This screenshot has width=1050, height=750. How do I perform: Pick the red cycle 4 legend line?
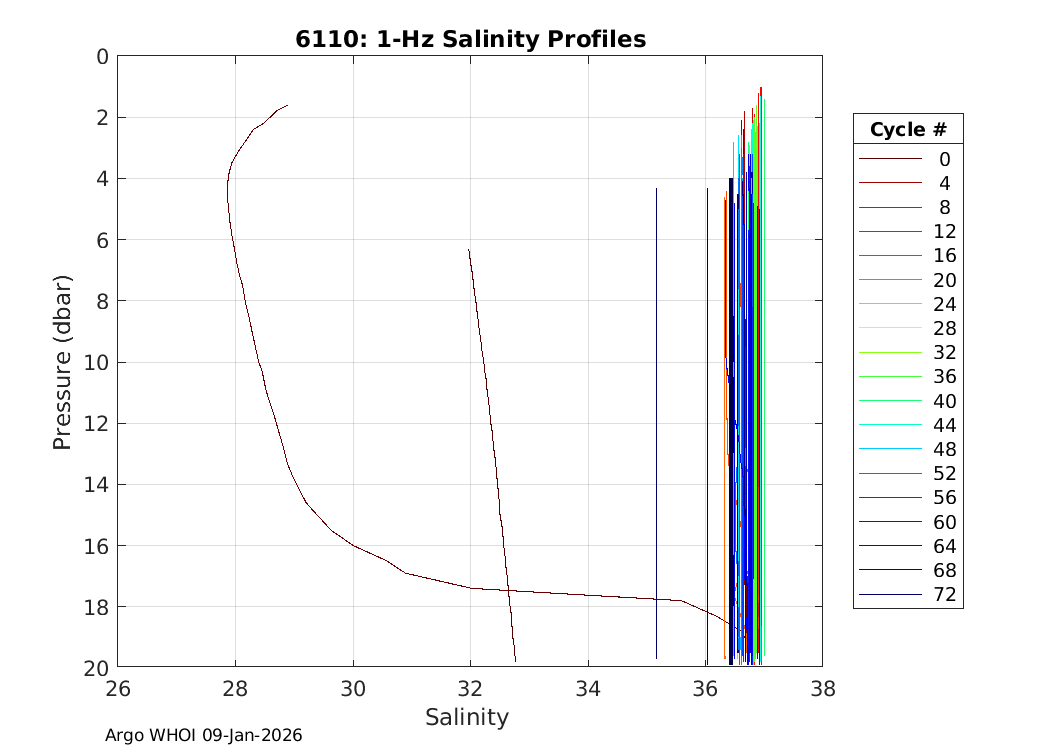[x=889, y=183]
